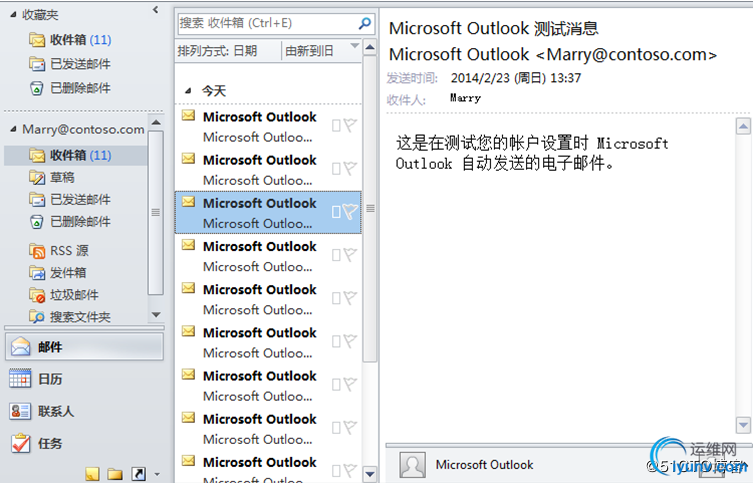The height and width of the screenshot is (483, 753).
Task: Click message list scroll-up arrow
Action: [x=370, y=48]
